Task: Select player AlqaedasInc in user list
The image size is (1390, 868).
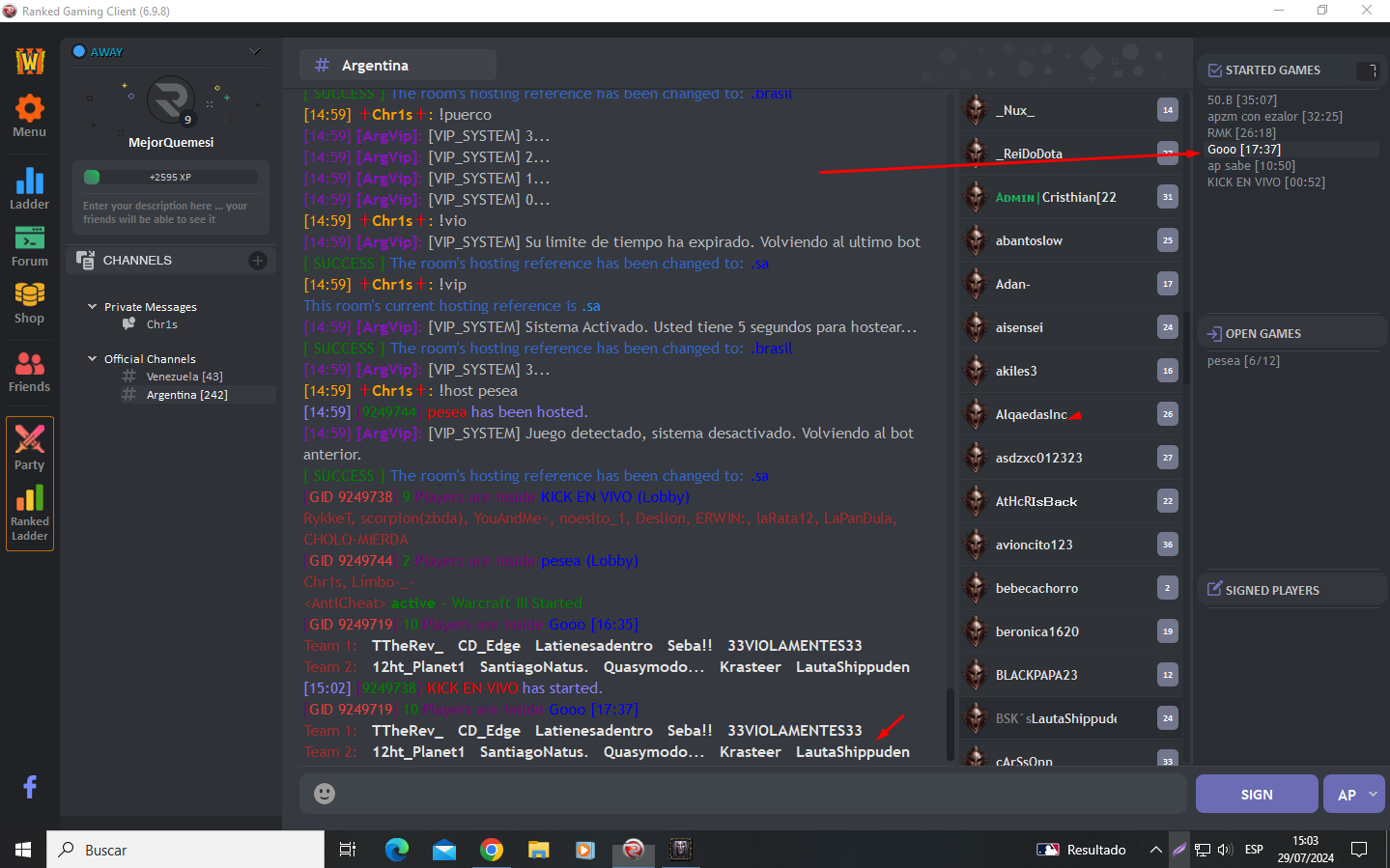Action: point(1031,414)
